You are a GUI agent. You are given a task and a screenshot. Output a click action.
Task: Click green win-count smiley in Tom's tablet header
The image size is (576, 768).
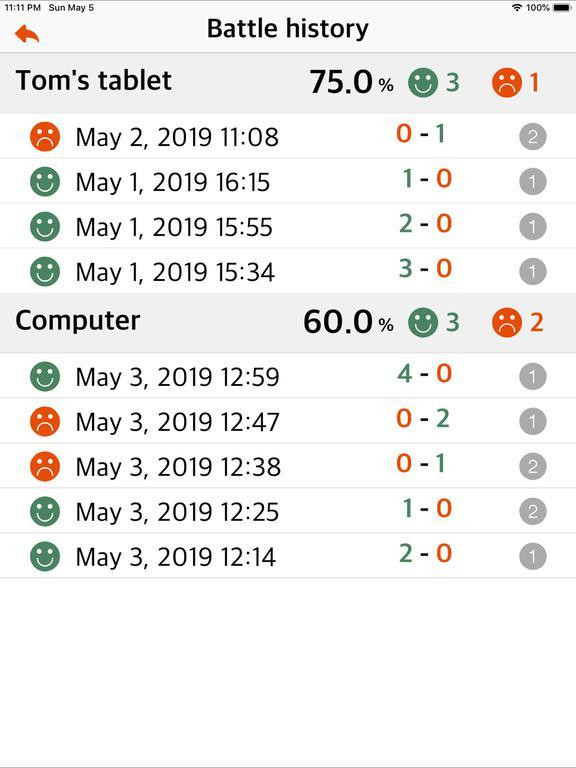tap(423, 82)
